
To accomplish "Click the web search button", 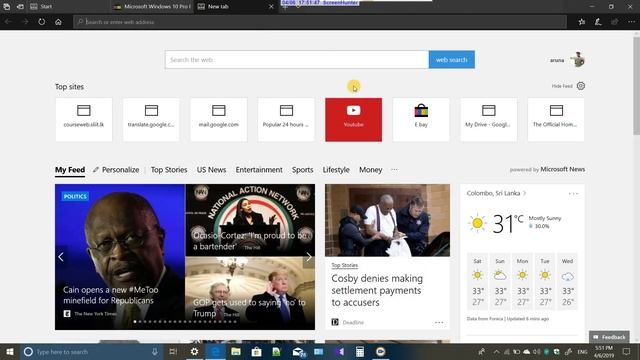I will point(451,60).
